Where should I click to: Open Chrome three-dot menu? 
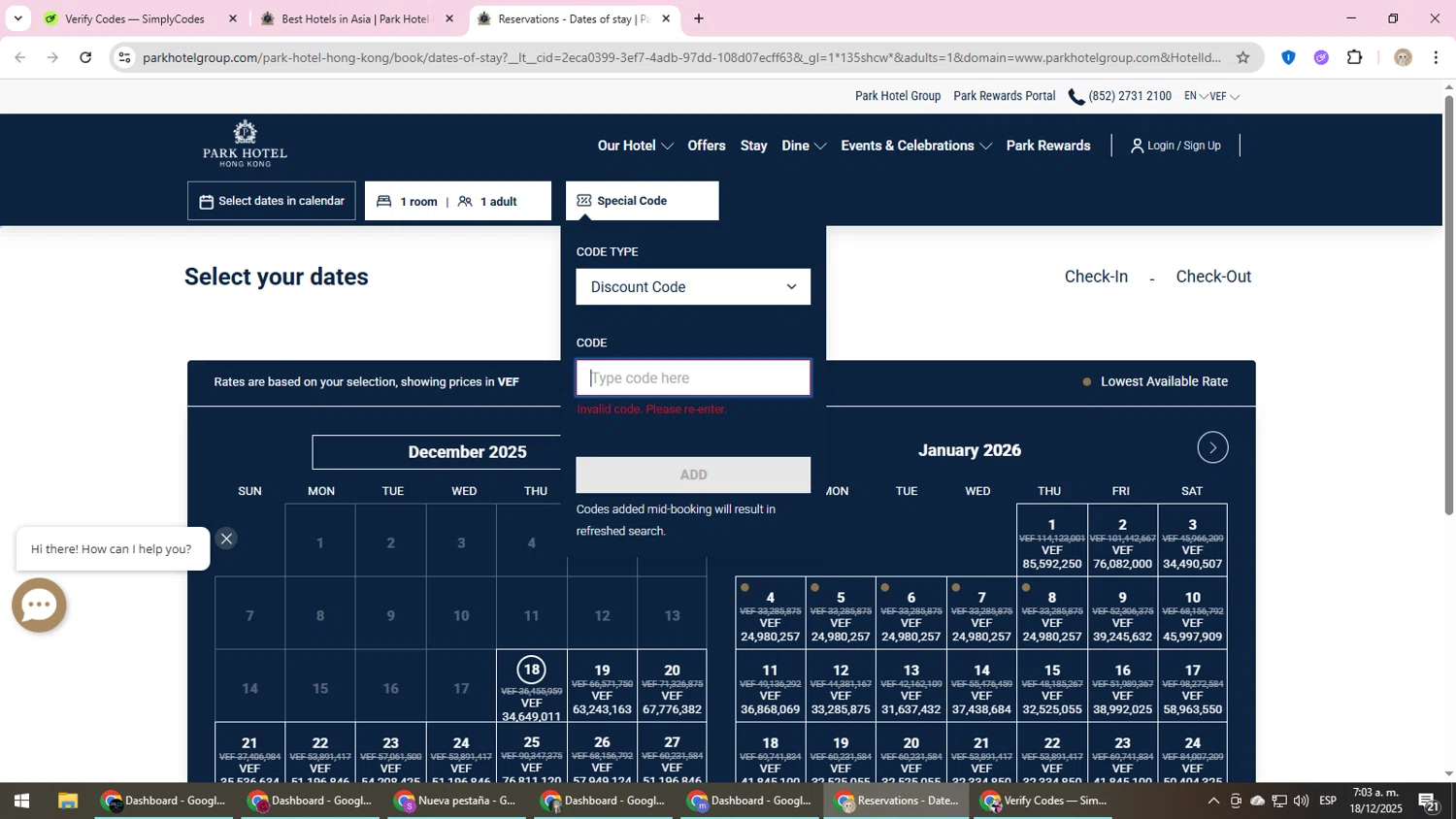coord(1436,57)
